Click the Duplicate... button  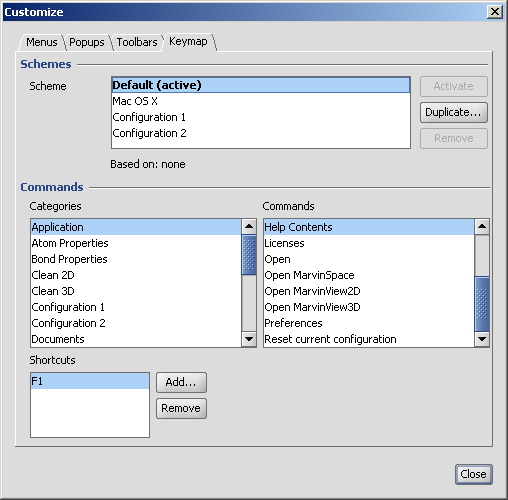click(x=454, y=112)
